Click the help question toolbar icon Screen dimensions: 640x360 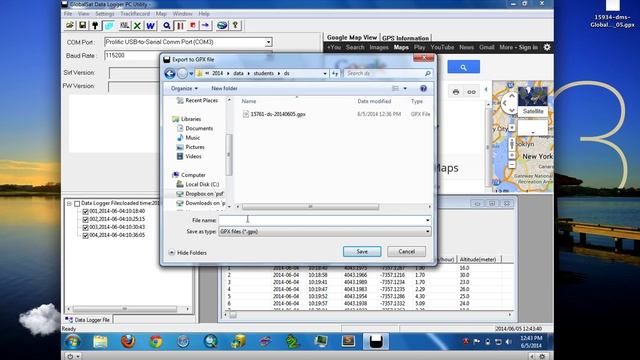tap(236, 26)
